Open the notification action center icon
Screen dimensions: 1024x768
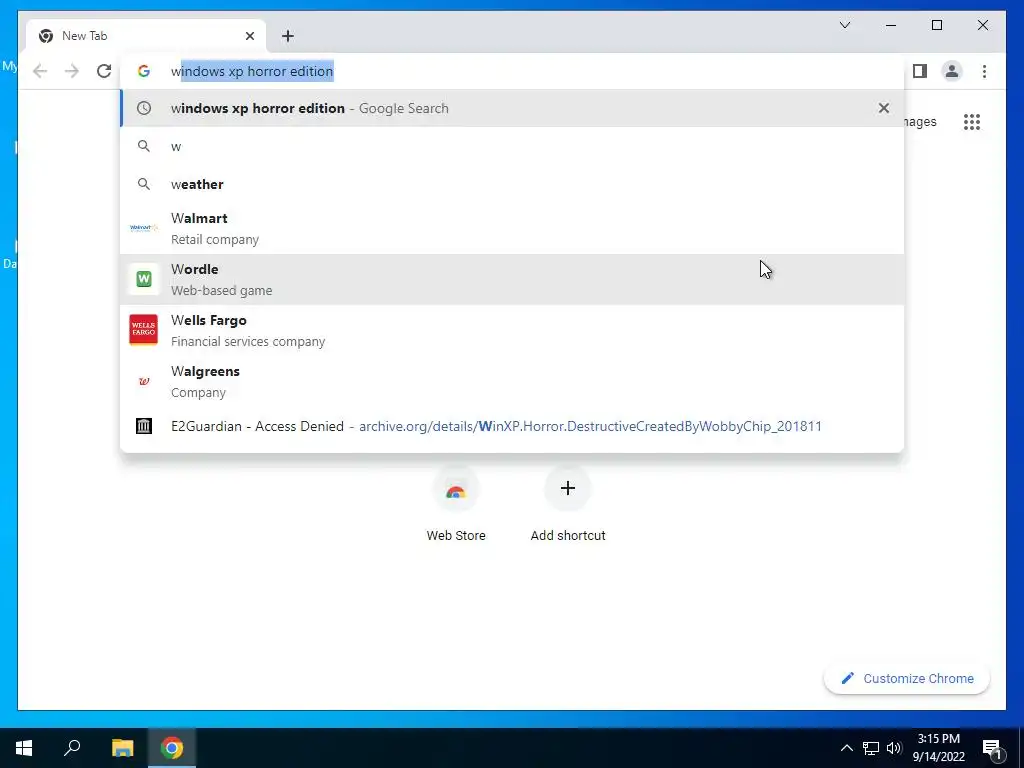click(x=992, y=749)
